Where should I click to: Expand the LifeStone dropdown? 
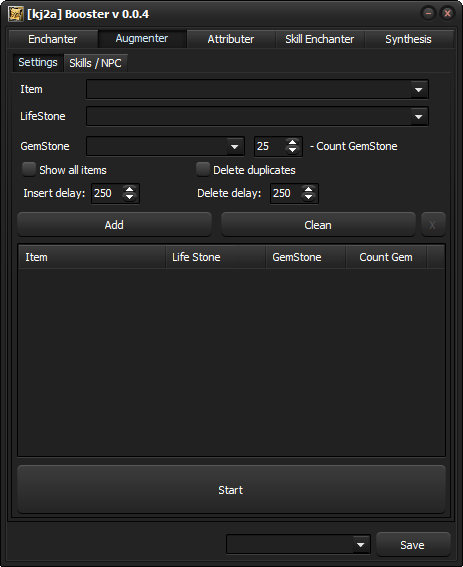tap(257, 116)
